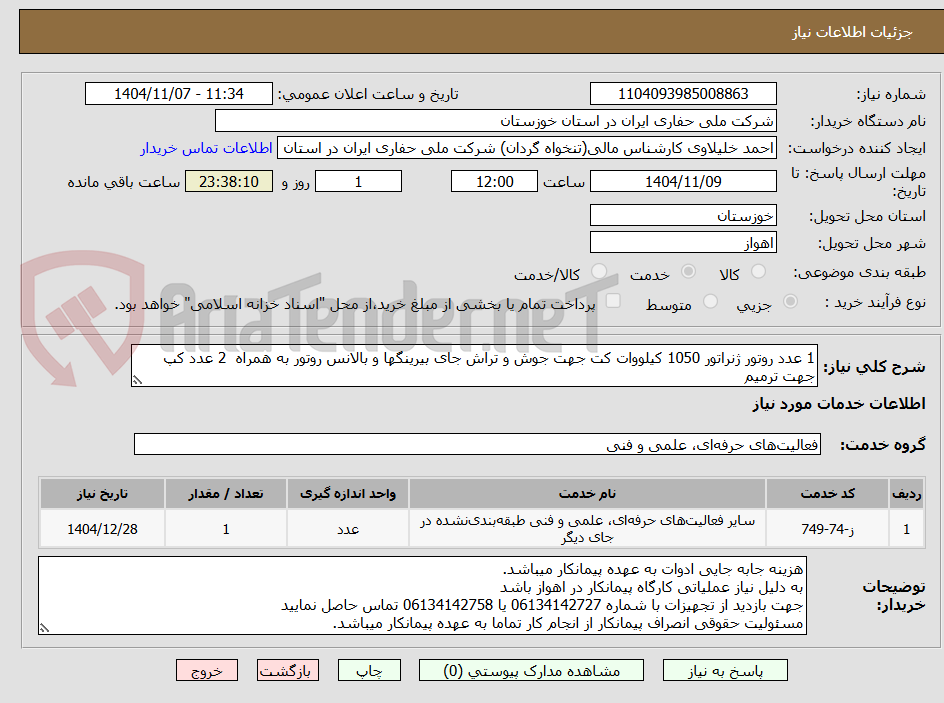
Task: Click the remaining time counter 23:38:10
Action: [228, 182]
